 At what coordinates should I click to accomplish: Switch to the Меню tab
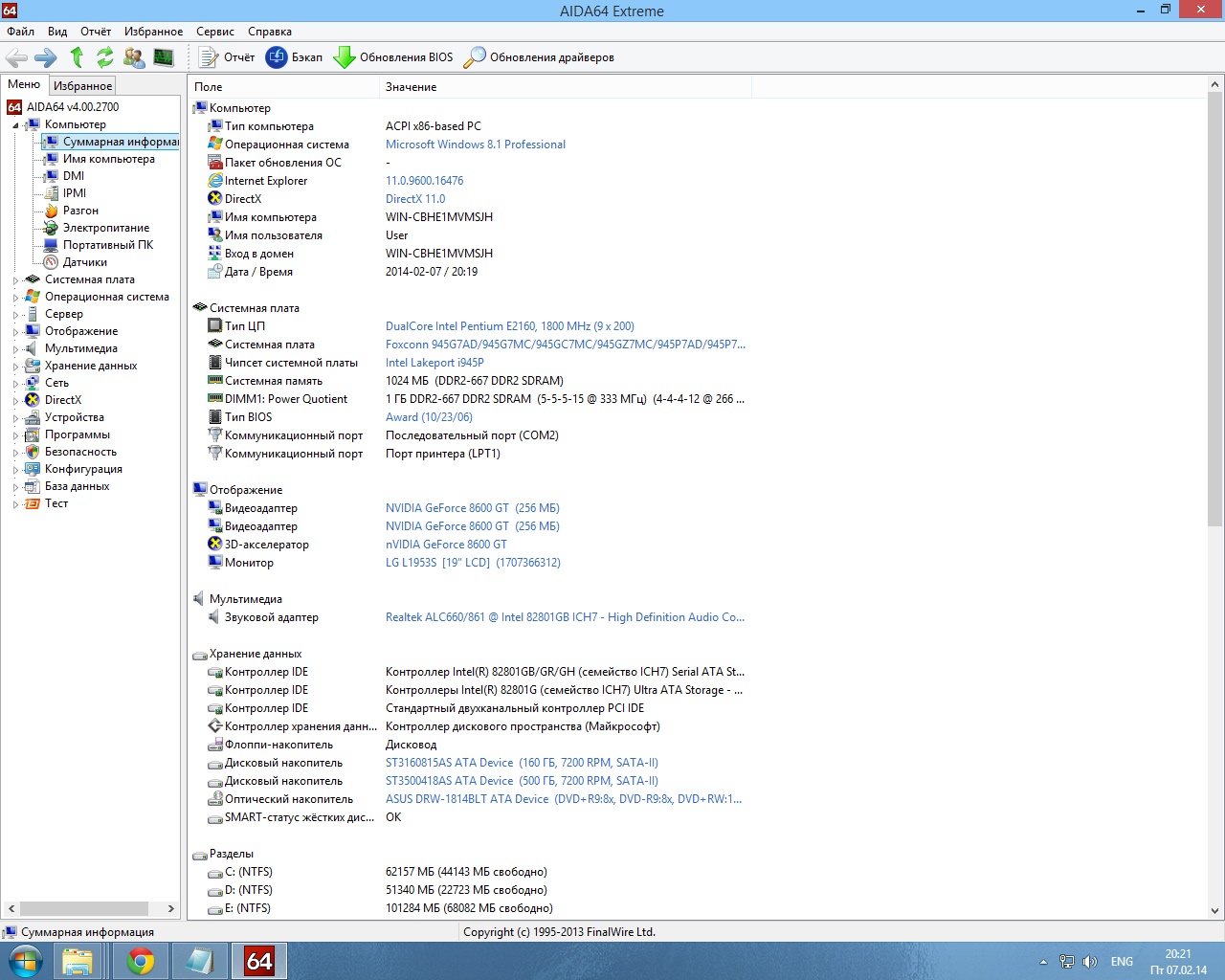(24, 84)
